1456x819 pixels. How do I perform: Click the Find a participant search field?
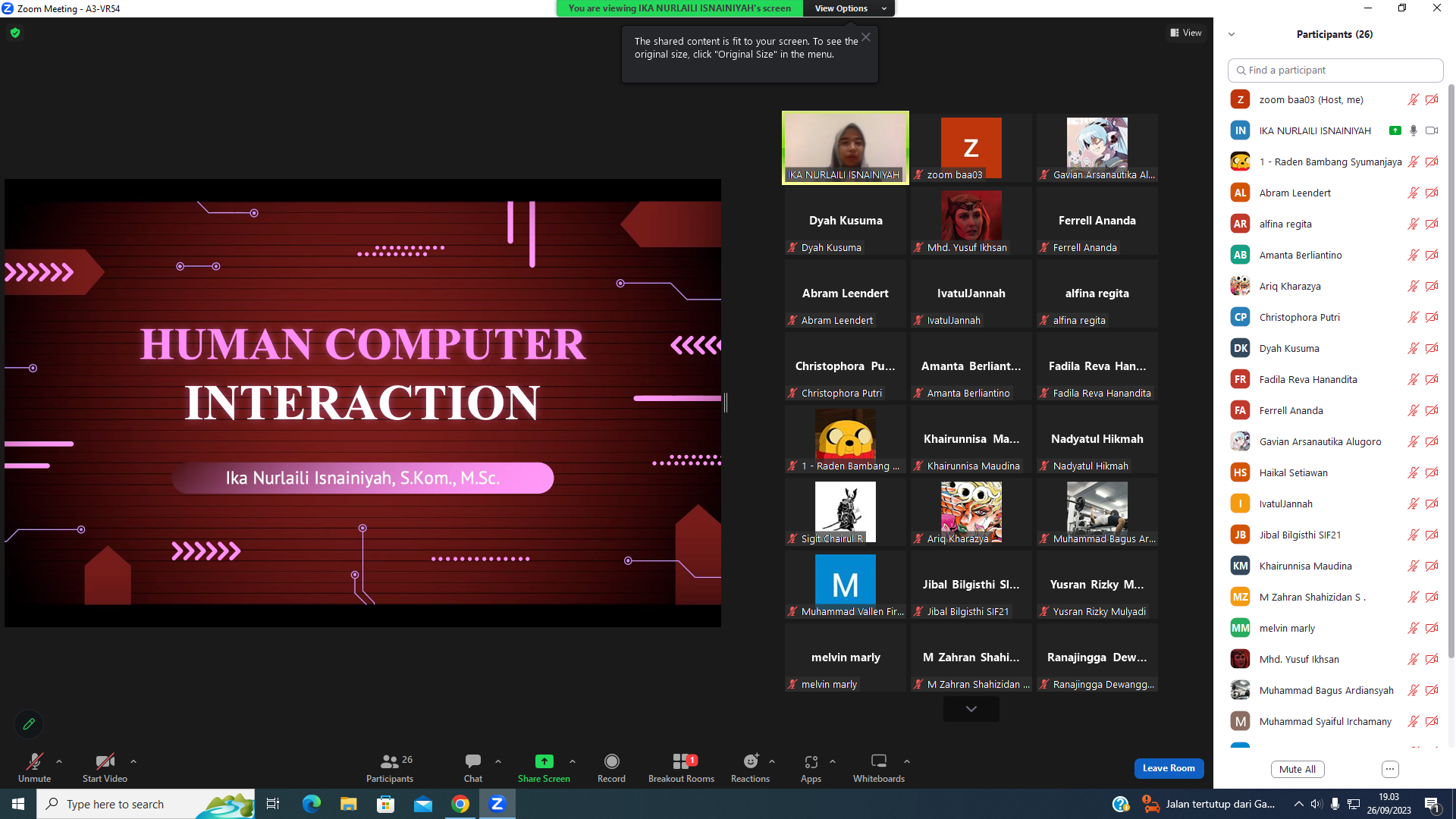[1335, 70]
